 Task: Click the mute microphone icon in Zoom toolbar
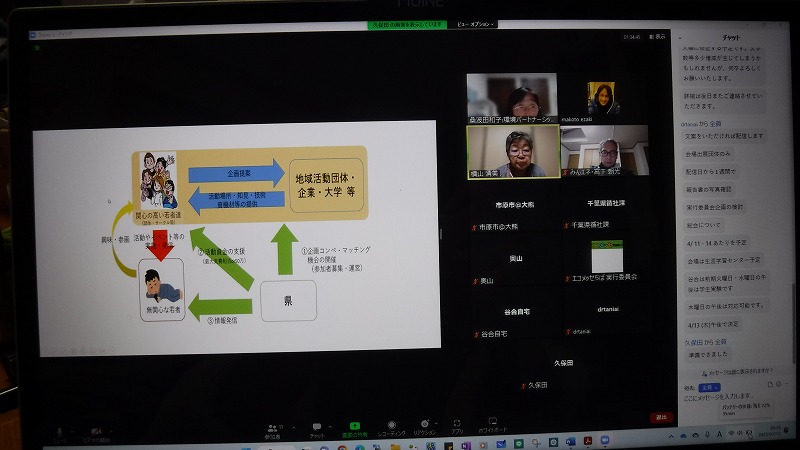(x=60, y=432)
